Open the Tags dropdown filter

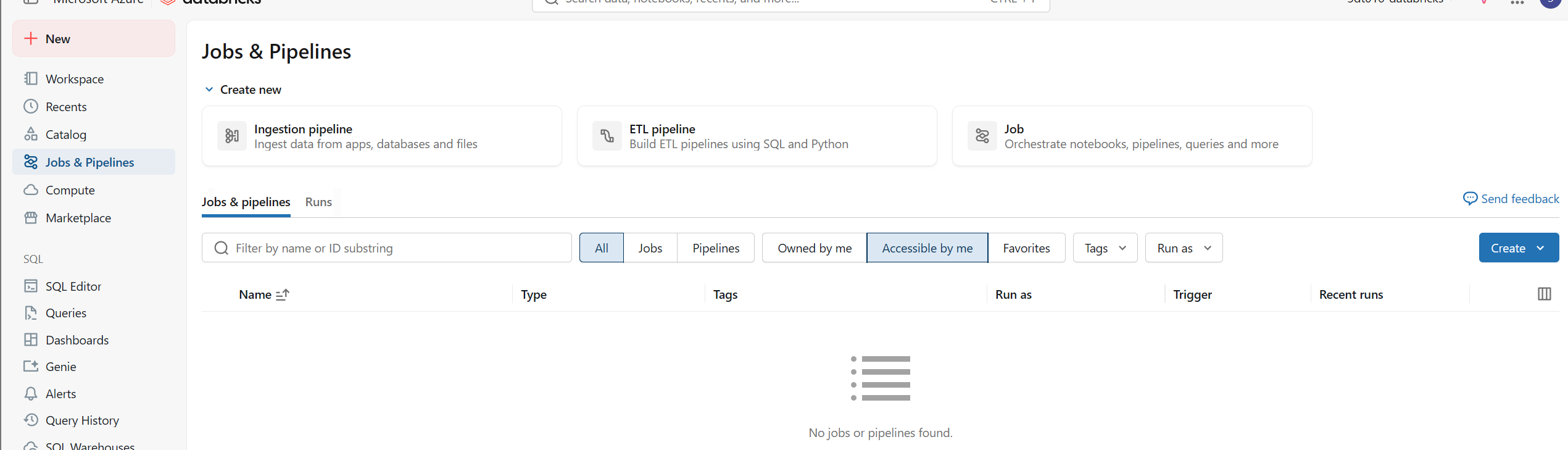(1105, 248)
